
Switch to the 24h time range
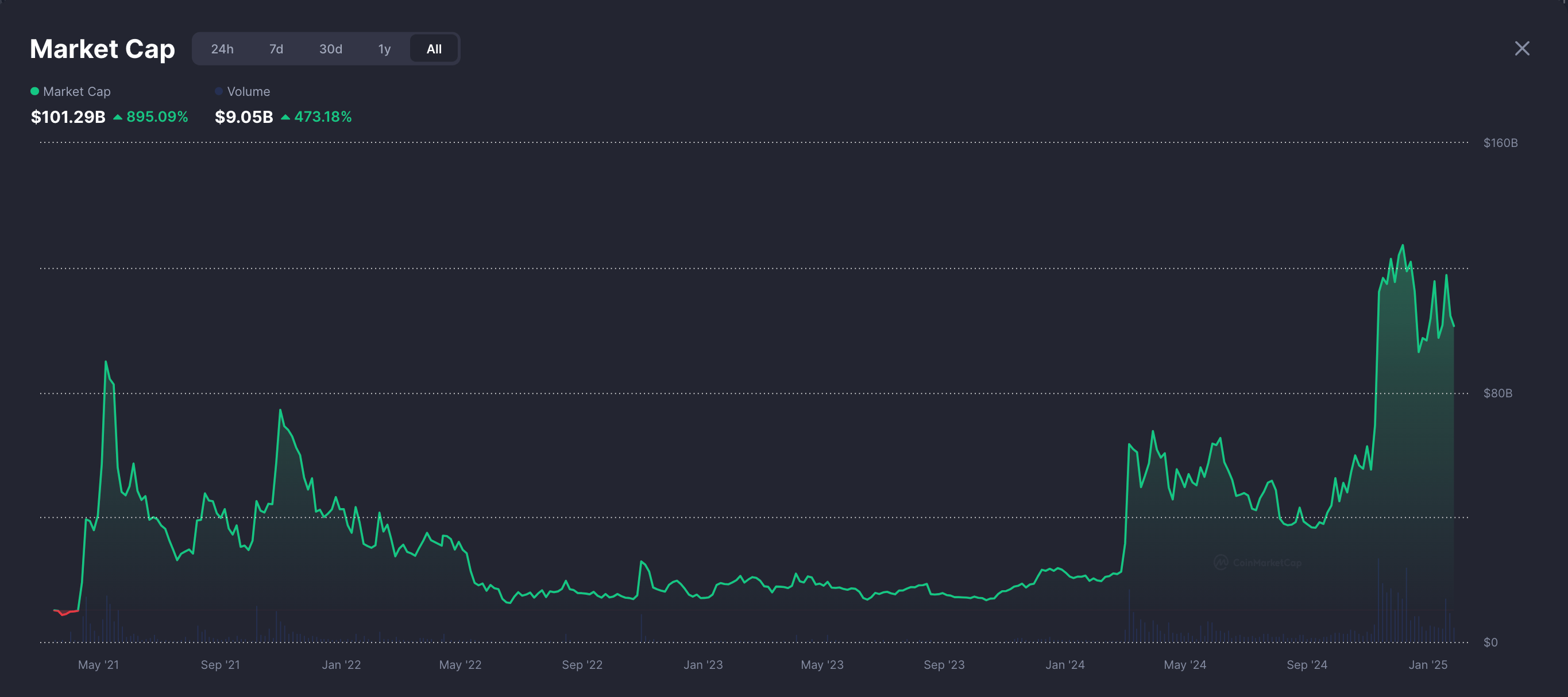point(222,49)
